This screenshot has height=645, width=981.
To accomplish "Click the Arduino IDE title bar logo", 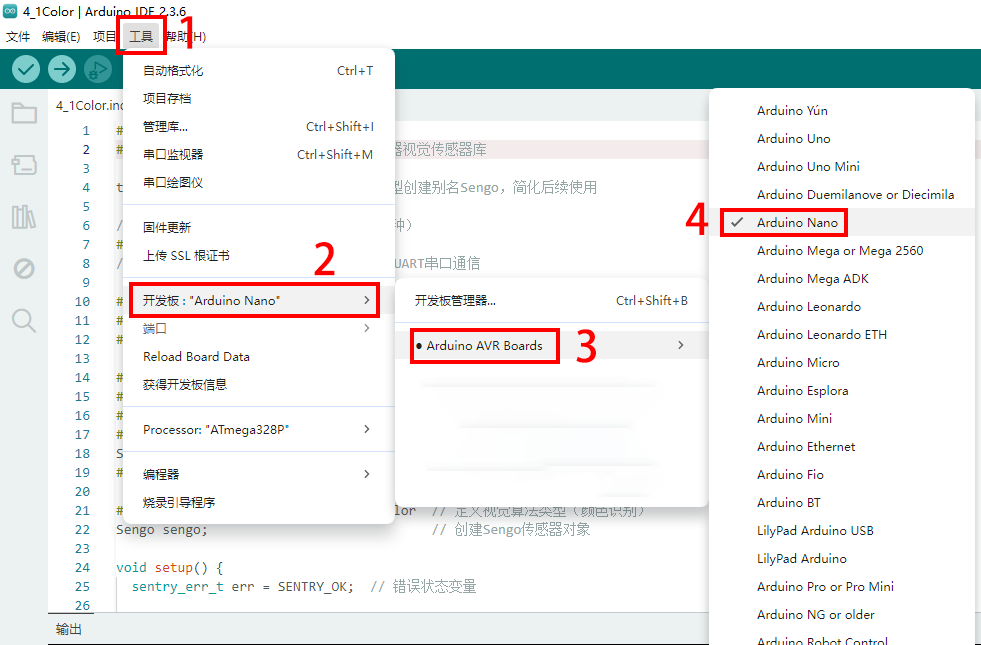I will tap(10, 11).
